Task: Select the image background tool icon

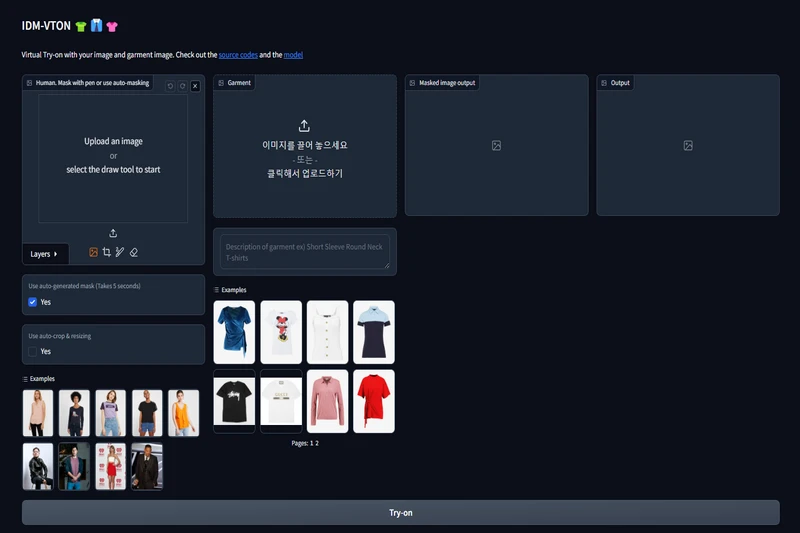Action: (x=94, y=253)
